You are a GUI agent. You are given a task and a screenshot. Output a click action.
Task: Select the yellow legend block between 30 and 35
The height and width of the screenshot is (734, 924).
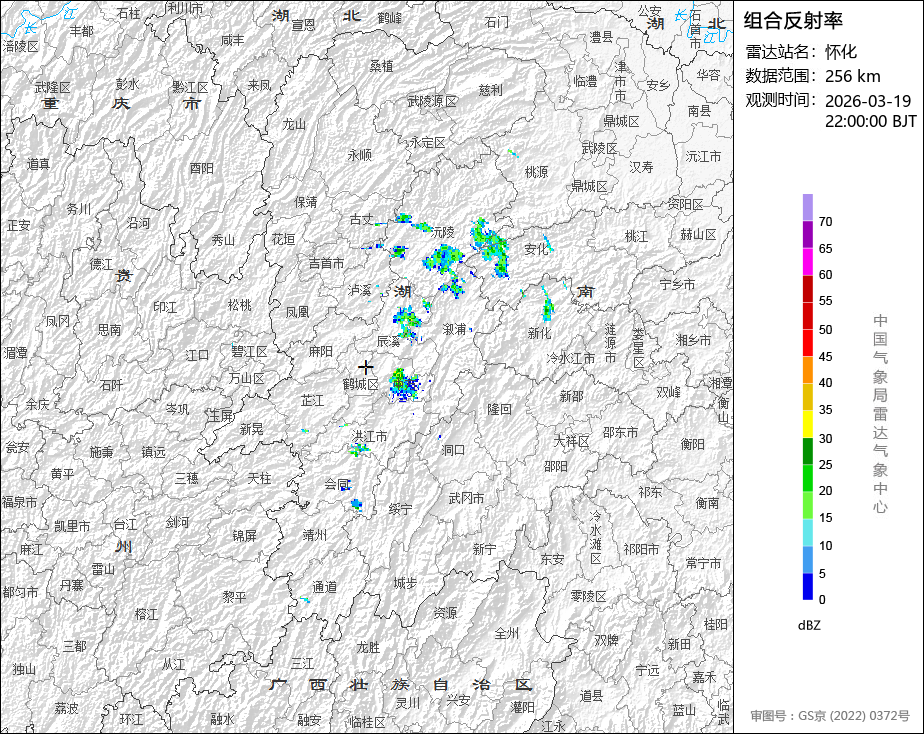807,424
